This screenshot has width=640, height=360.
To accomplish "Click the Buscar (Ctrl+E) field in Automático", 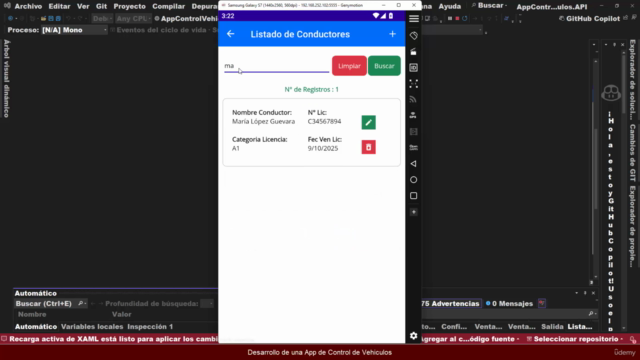I will (50, 304).
